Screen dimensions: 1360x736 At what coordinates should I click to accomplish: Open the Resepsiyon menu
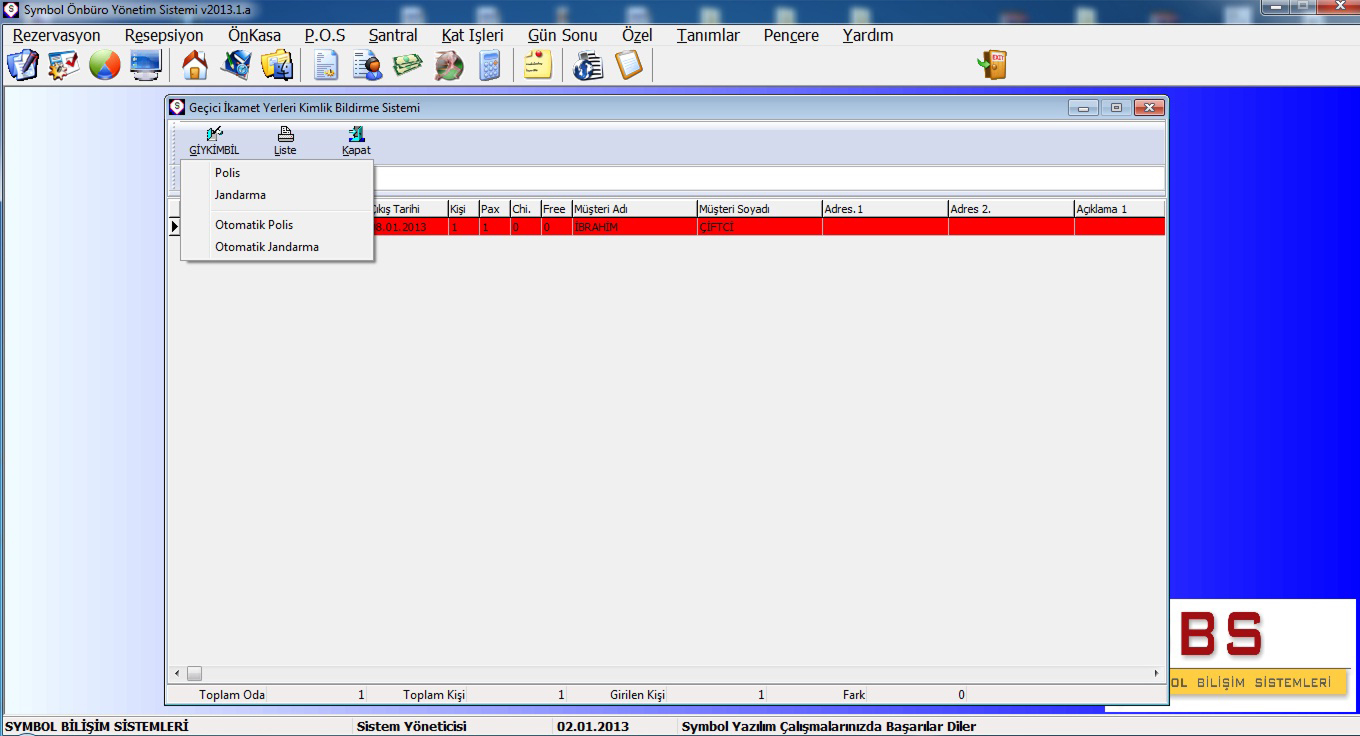point(164,35)
